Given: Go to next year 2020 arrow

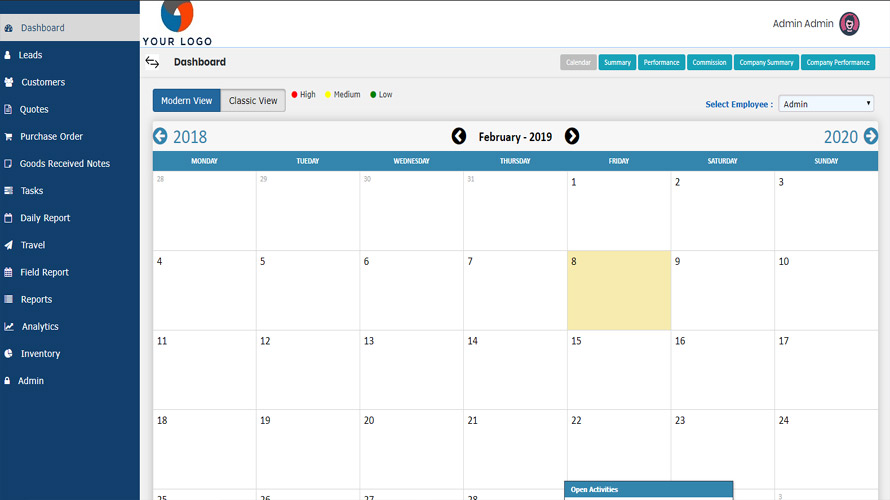Looking at the screenshot, I should coord(871,136).
